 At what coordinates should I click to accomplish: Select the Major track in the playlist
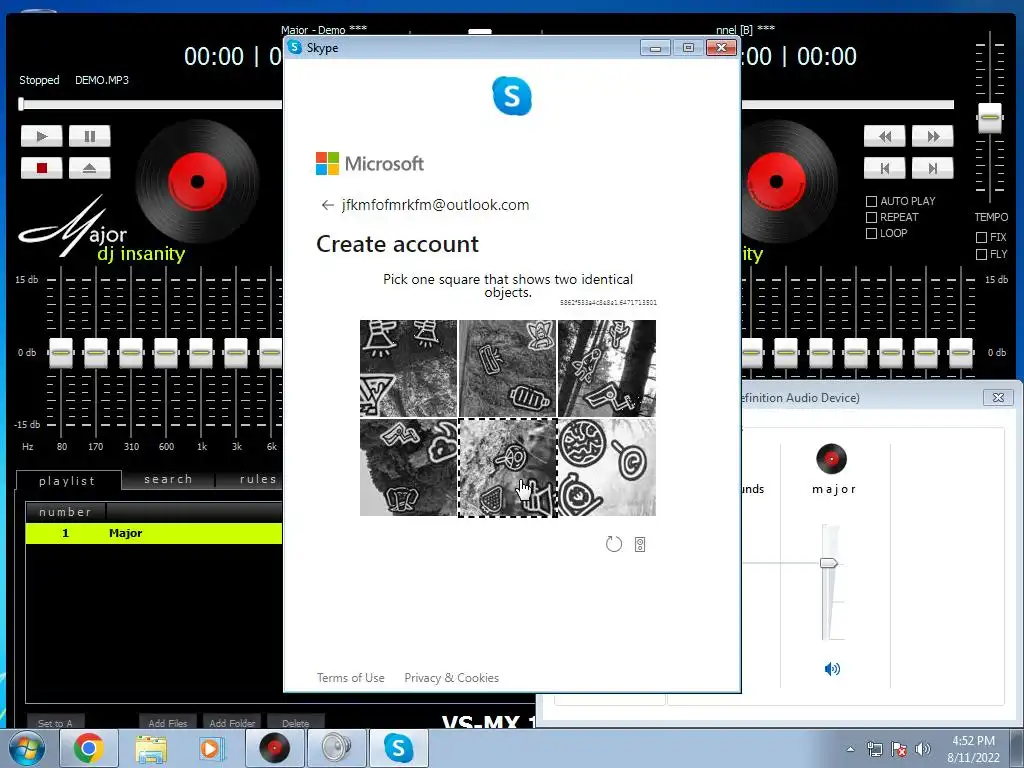point(154,534)
